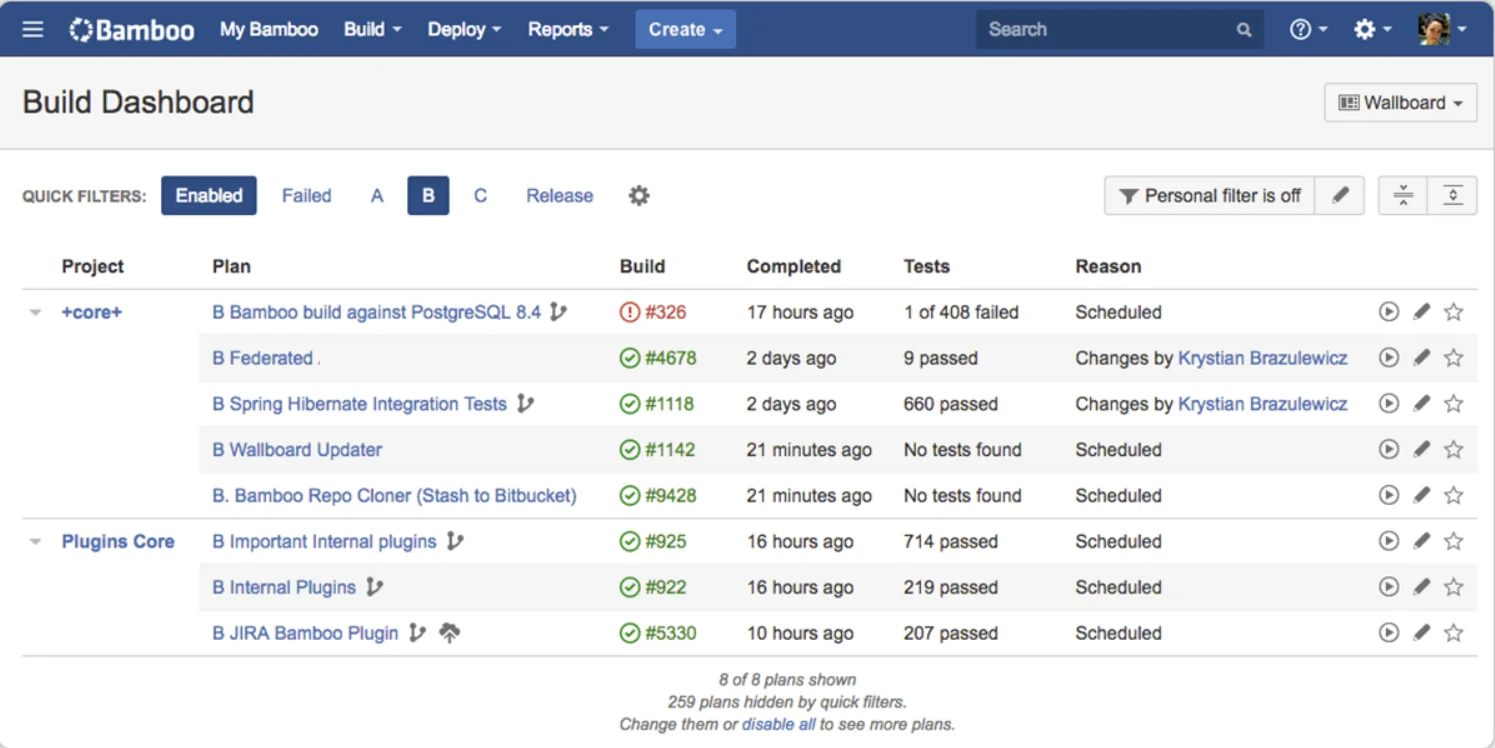Image resolution: width=1495 pixels, height=748 pixels.
Task: Click in the Search field
Action: 1120,29
